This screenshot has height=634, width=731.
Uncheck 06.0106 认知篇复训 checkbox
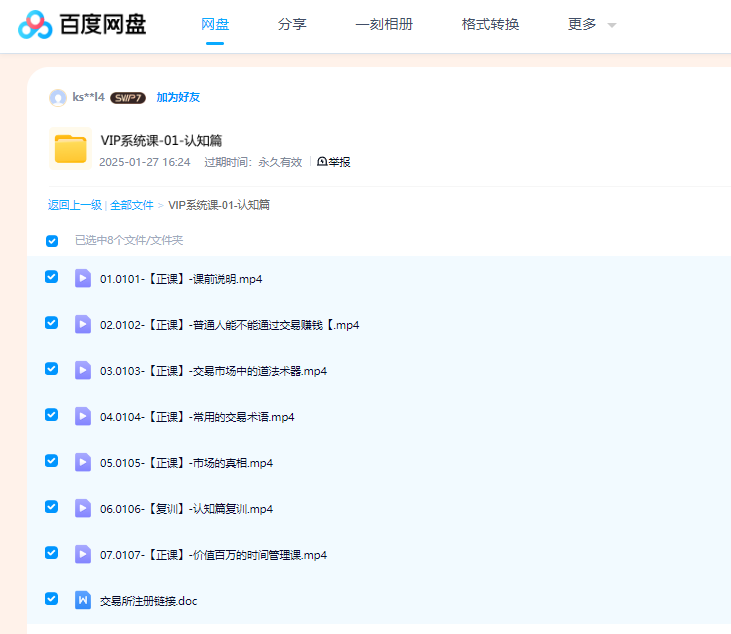pyautogui.click(x=51, y=507)
